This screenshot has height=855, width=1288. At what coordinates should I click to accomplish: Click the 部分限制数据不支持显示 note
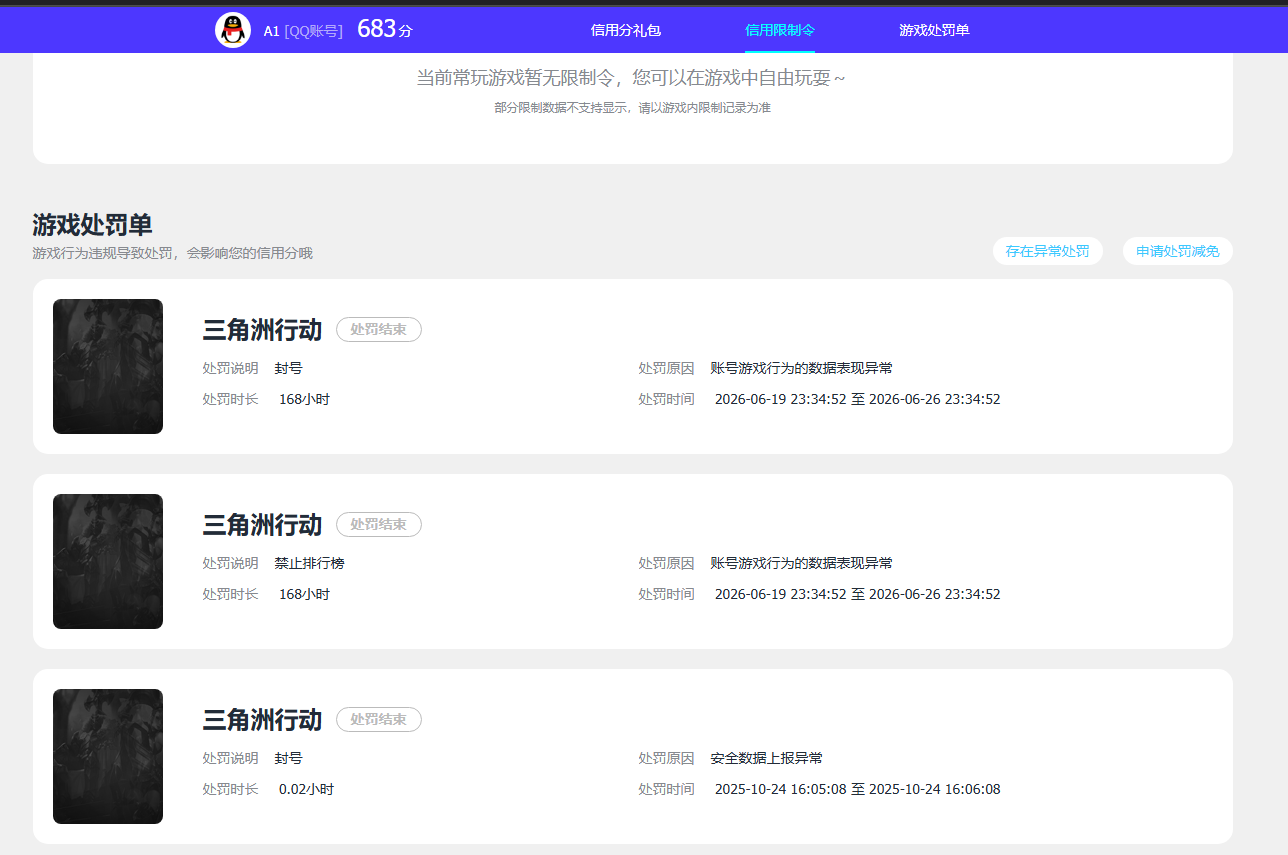click(x=632, y=108)
